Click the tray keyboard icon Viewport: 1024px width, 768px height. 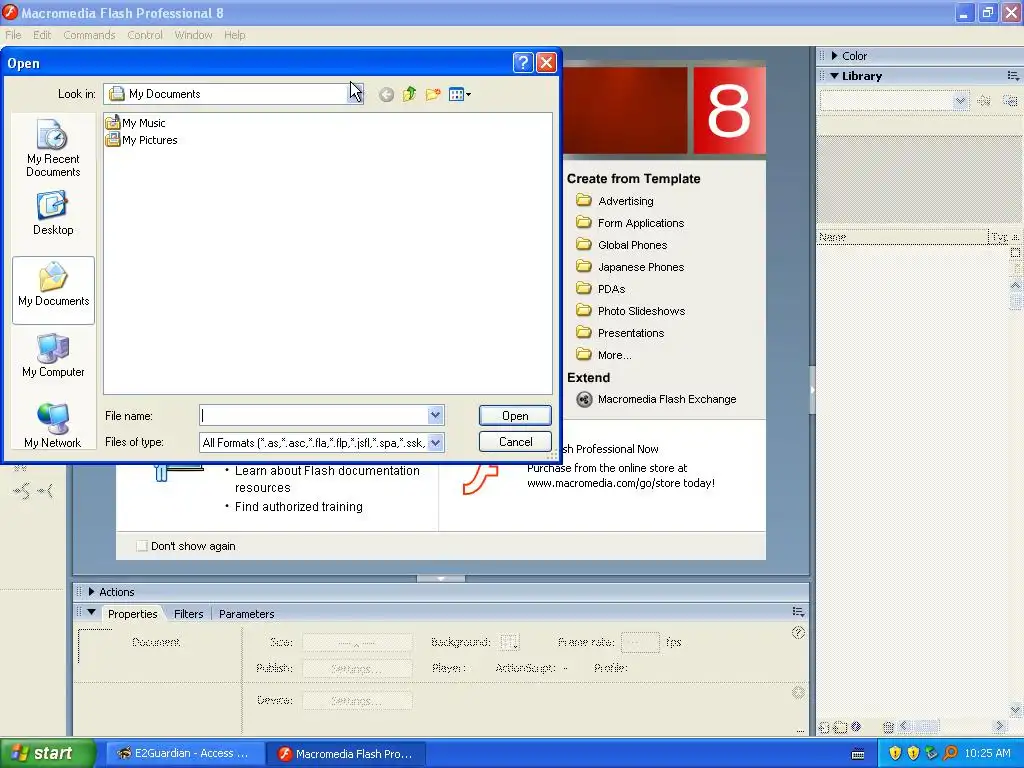[858, 754]
